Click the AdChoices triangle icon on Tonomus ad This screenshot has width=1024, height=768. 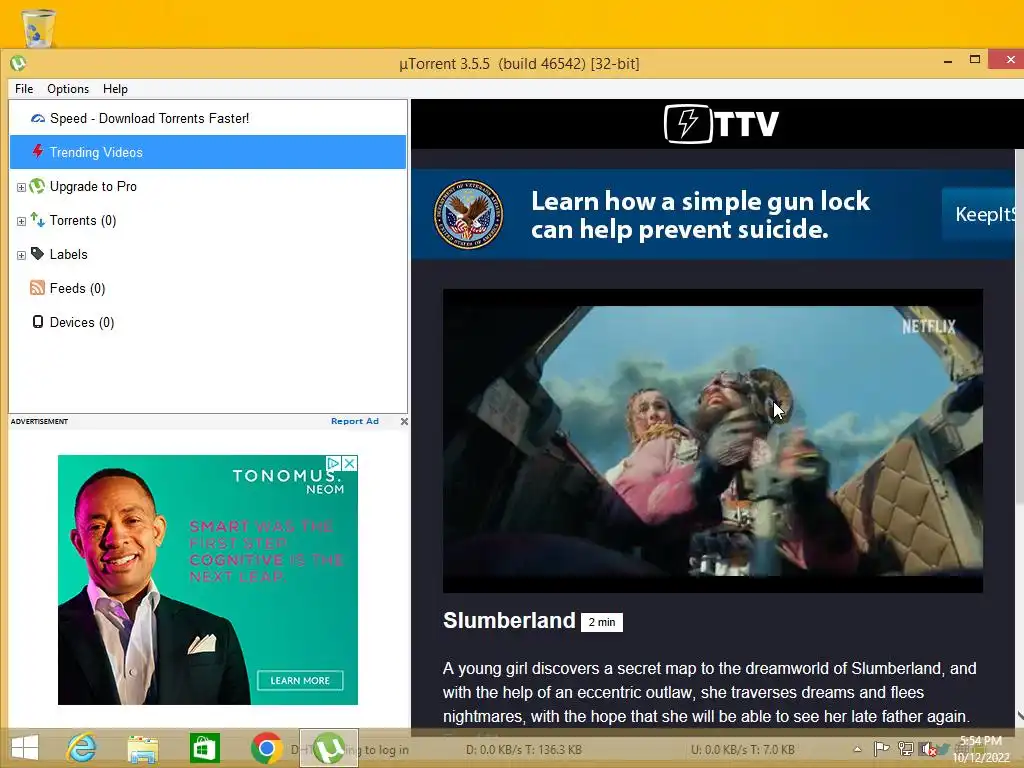(x=333, y=463)
